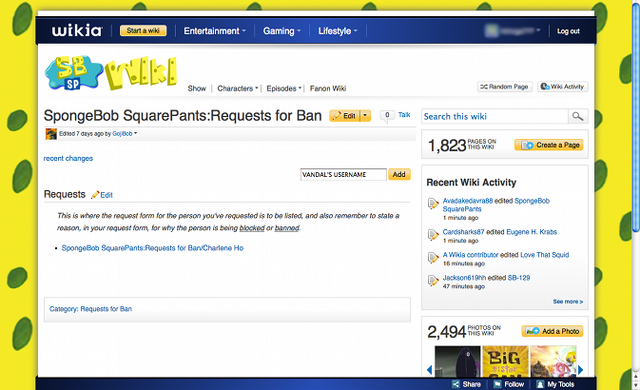The image size is (640, 390).
Task: Expand the Entertainment menu
Action: tap(215, 31)
